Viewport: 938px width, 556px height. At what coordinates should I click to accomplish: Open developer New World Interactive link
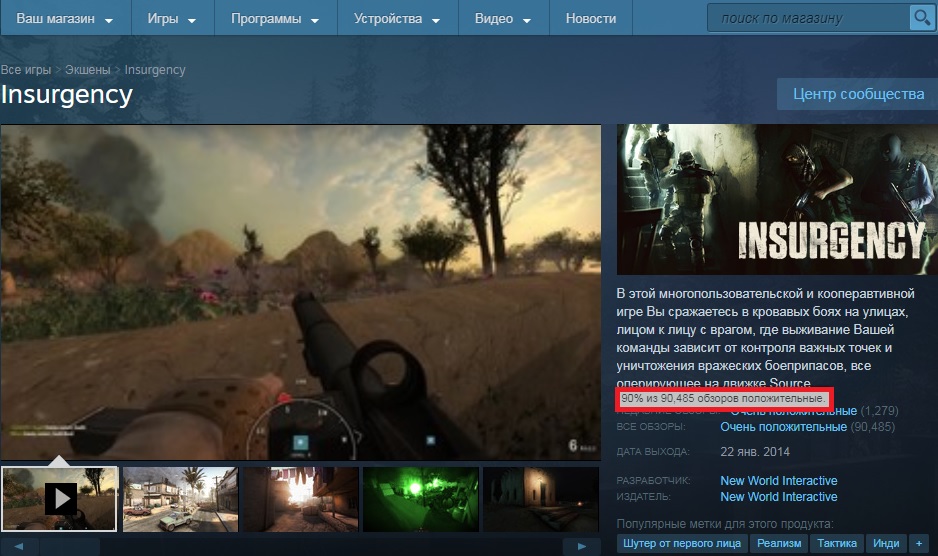(x=778, y=481)
